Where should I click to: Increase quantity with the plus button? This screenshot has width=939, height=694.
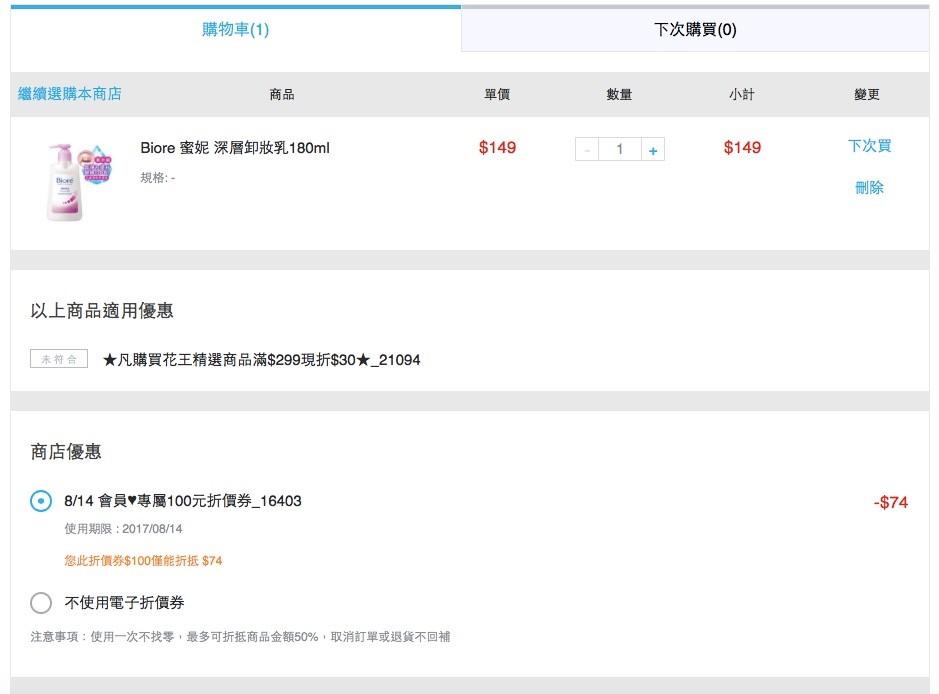(x=653, y=149)
